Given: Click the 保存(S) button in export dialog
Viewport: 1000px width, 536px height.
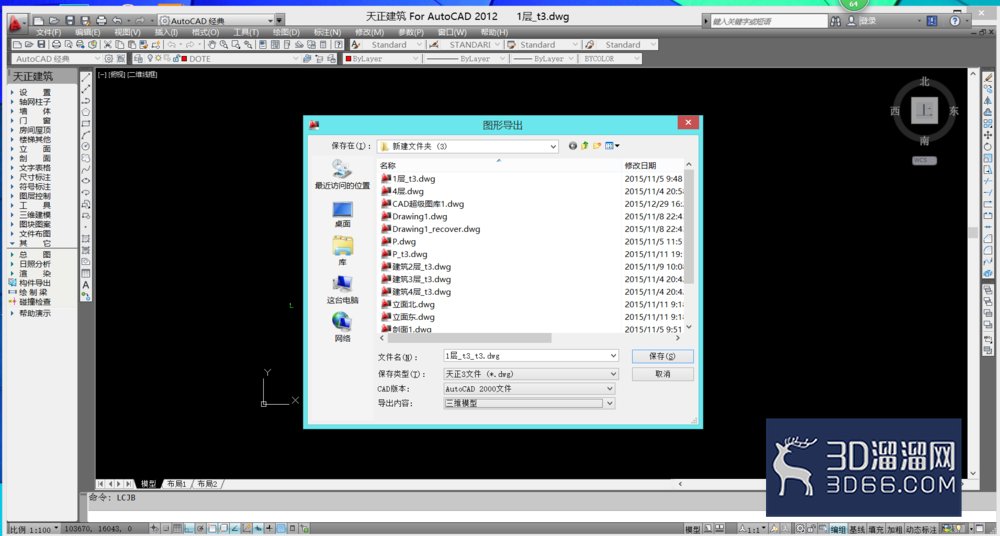Looking at the screenshot, I should pyautogui.click(x=663, y=356).
